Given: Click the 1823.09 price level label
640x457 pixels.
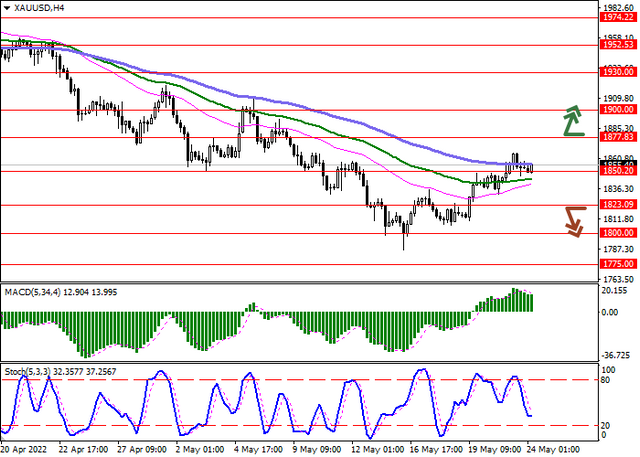Looking at the screenshot, I should 619,205.
